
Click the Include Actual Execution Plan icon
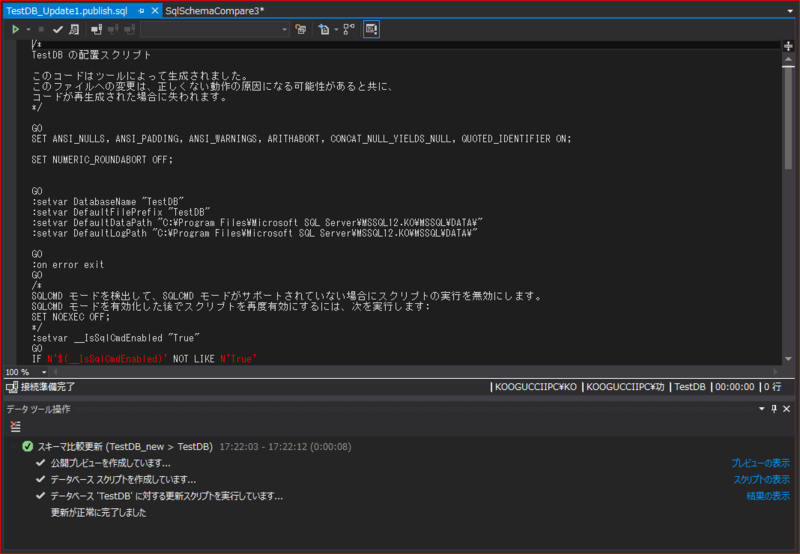pyautogui.click(x=349, y=30)
